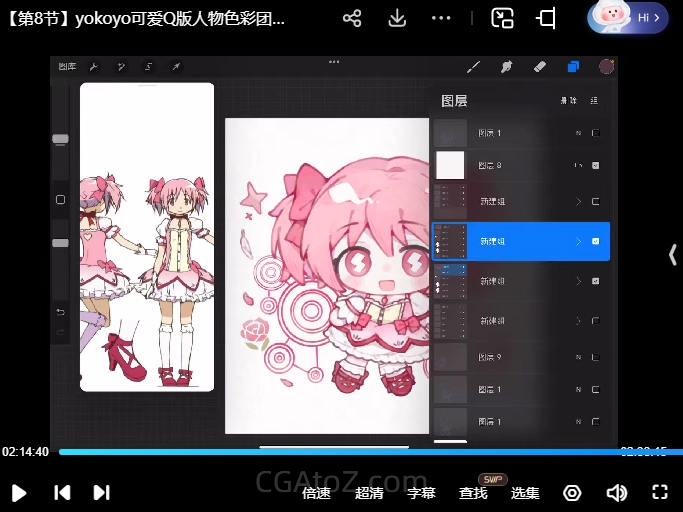
Task: Toggle visibility checkbox of the highlighted blue group
Action: 596,241
